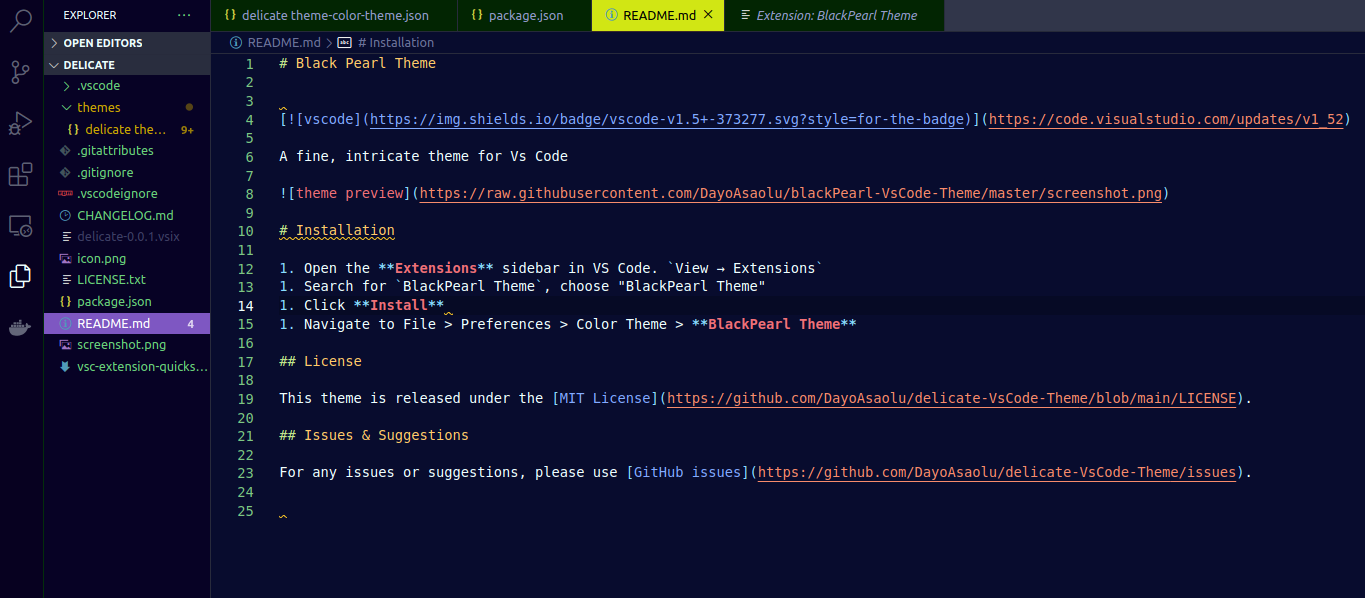Viewport: 1365px width, 598px height.
Task: Click '## Issues & Suggestions' heading
Action: tap(374, 435)
